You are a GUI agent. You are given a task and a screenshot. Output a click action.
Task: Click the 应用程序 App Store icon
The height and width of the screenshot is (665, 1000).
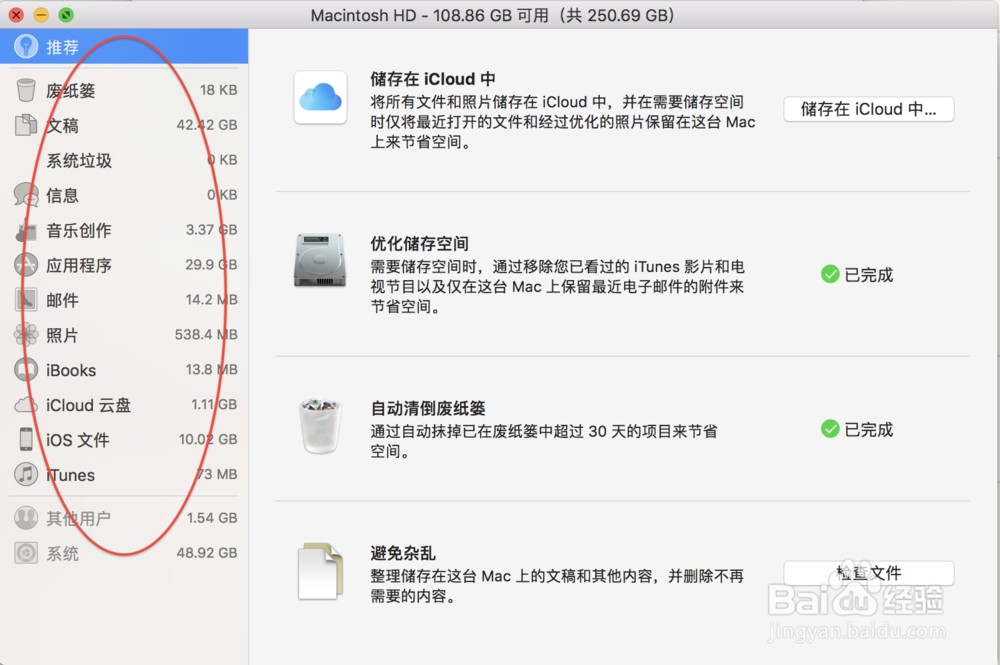[x=26, y=265]
